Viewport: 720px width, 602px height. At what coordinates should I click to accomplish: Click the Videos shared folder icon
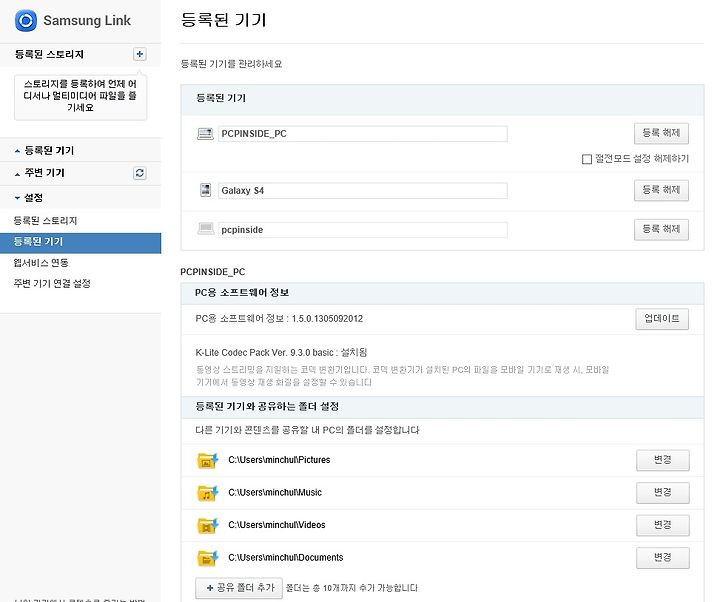point(208,525)
